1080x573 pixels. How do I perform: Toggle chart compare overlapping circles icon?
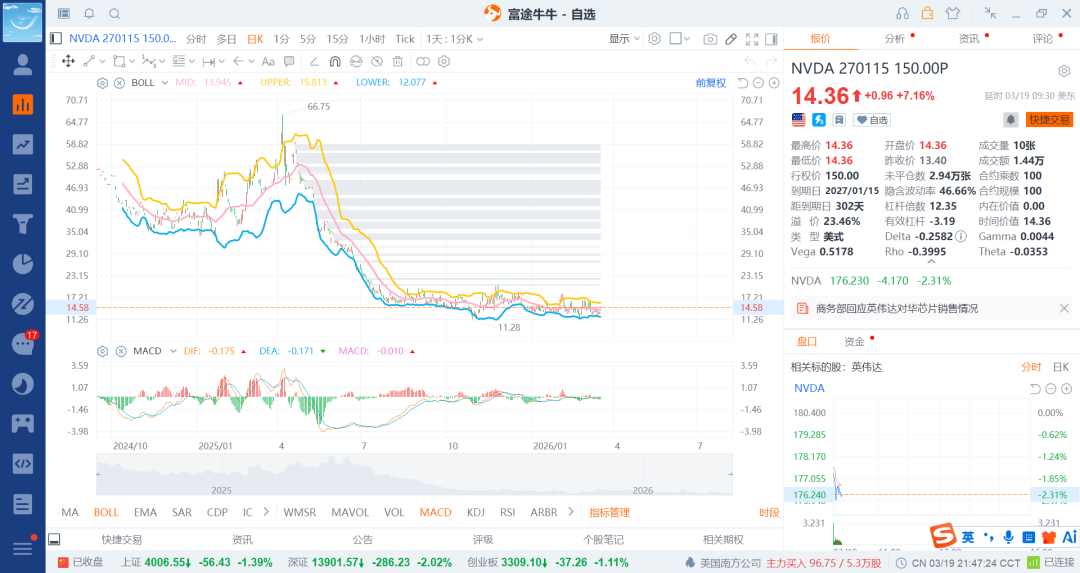point(423,61)
